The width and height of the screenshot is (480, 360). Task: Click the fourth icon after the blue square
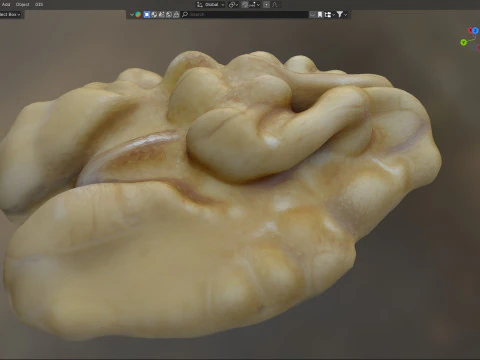tap(176, 14)
